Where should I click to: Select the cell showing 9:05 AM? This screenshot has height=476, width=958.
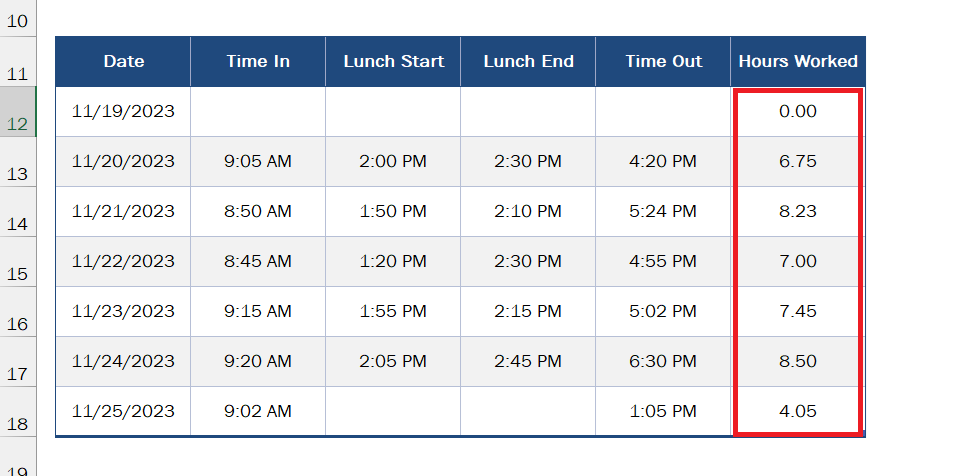coord(258,161)
